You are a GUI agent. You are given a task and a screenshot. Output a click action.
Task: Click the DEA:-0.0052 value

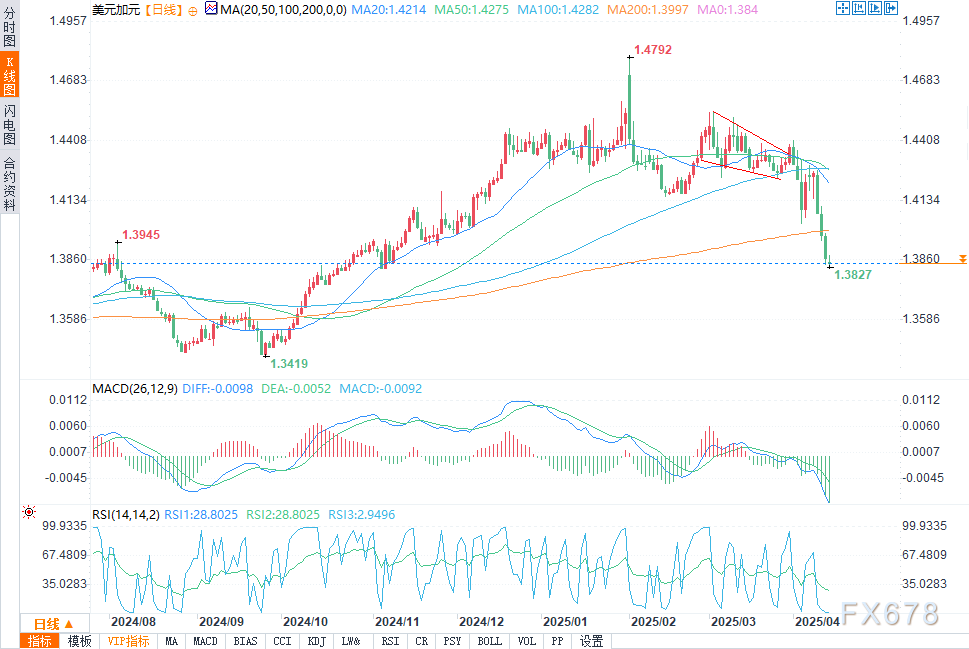tap(296, 389)
